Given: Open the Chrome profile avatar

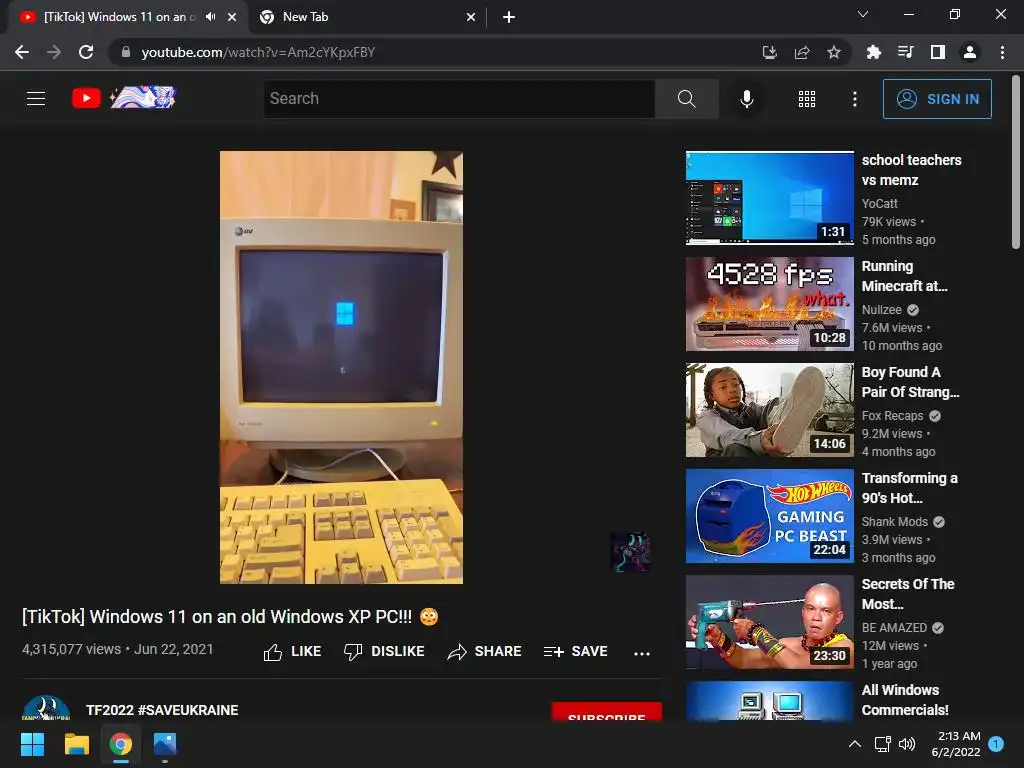Looking at the screenshot, I should point(970,52).
